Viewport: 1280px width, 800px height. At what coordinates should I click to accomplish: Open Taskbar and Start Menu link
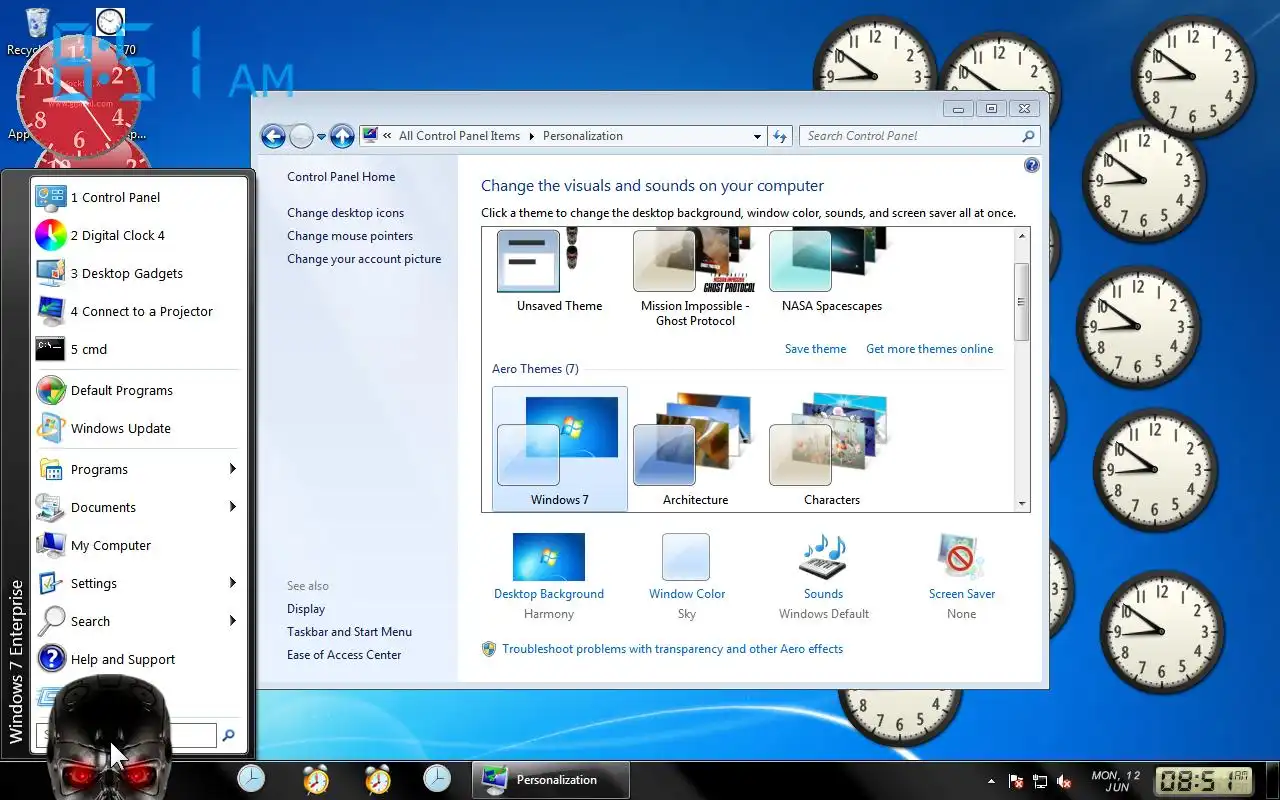coord(349,632)
